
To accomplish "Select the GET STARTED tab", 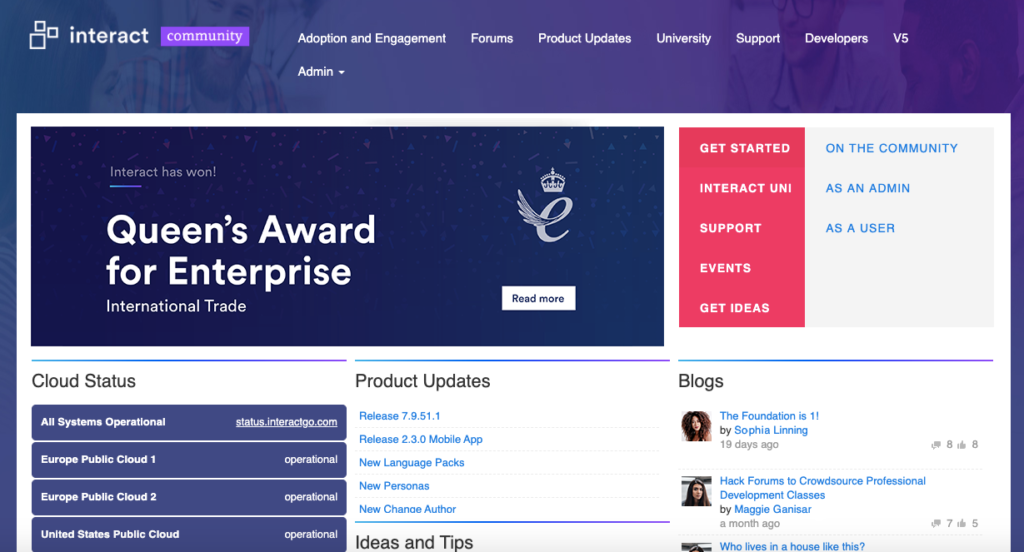I will [744, 148].
